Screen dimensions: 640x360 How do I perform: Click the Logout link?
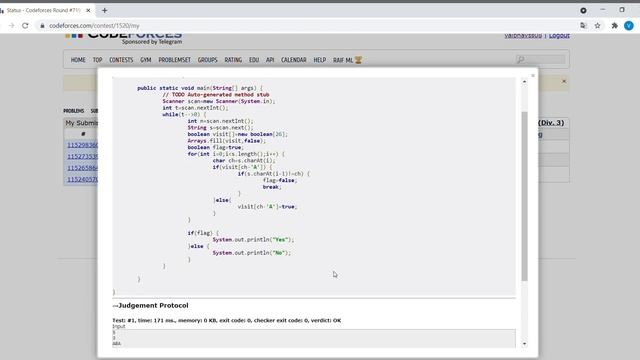(x=559, y=36)
